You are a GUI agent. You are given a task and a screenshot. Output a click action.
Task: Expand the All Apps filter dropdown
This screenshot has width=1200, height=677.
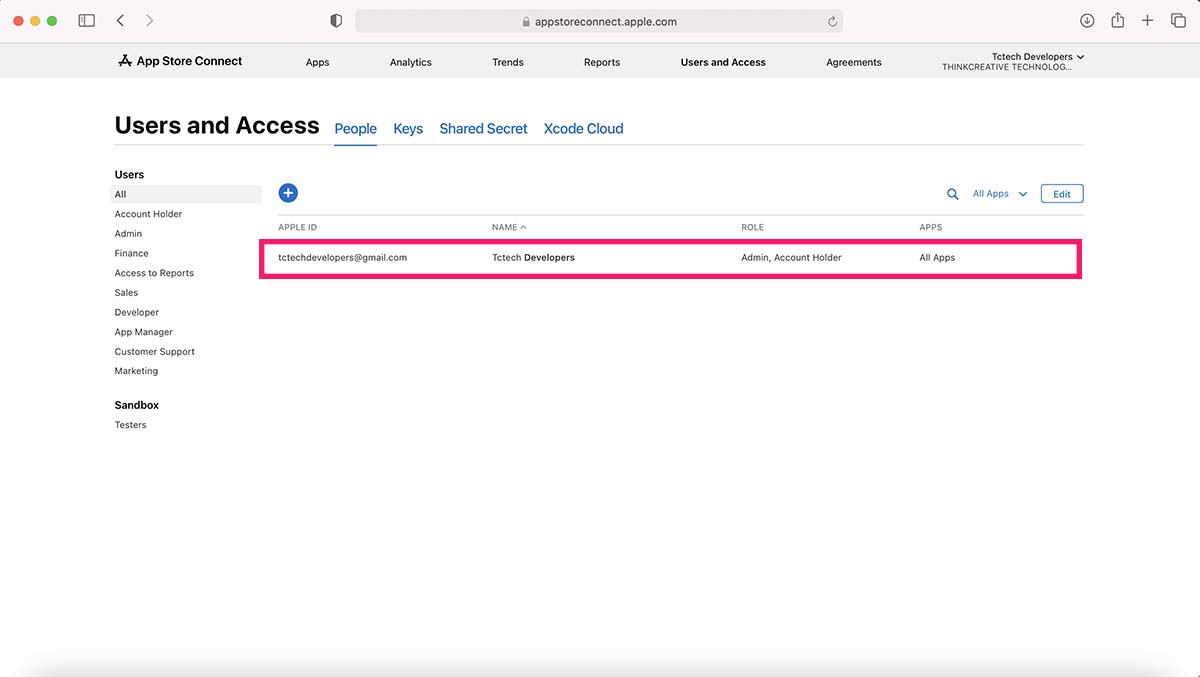coord(1000,194)
